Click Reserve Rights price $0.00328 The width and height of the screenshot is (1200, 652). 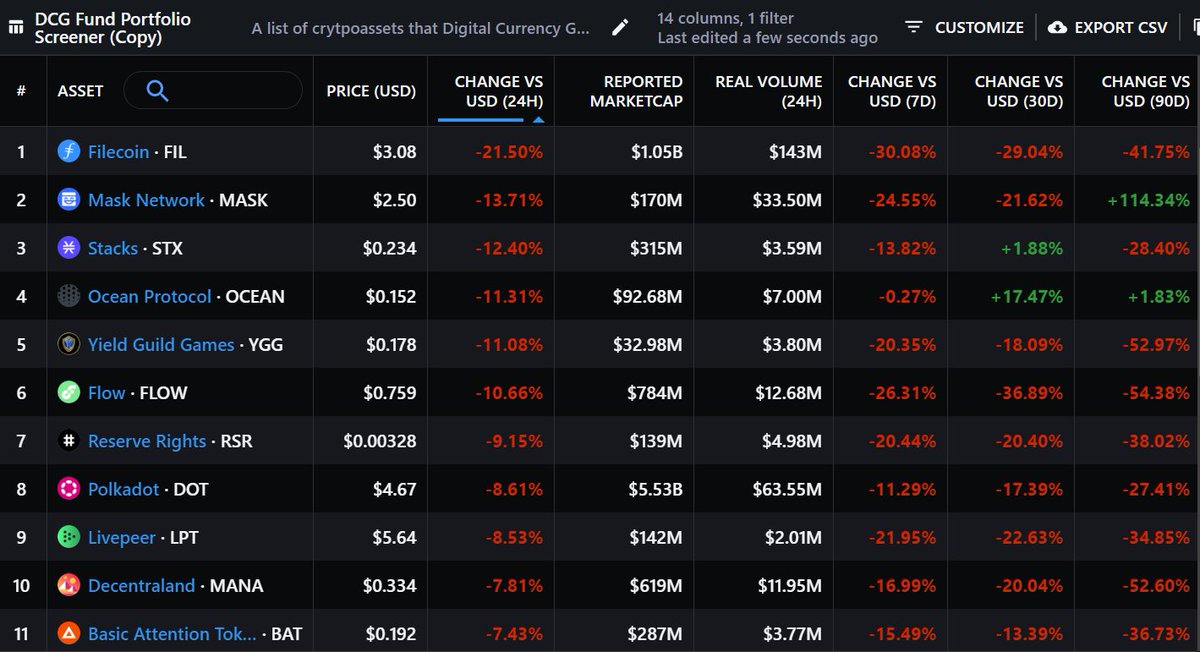(380, 441)
